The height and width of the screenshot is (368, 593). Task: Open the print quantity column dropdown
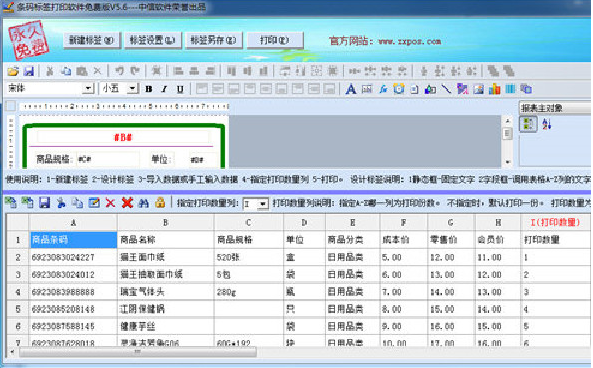click(262, 204)
